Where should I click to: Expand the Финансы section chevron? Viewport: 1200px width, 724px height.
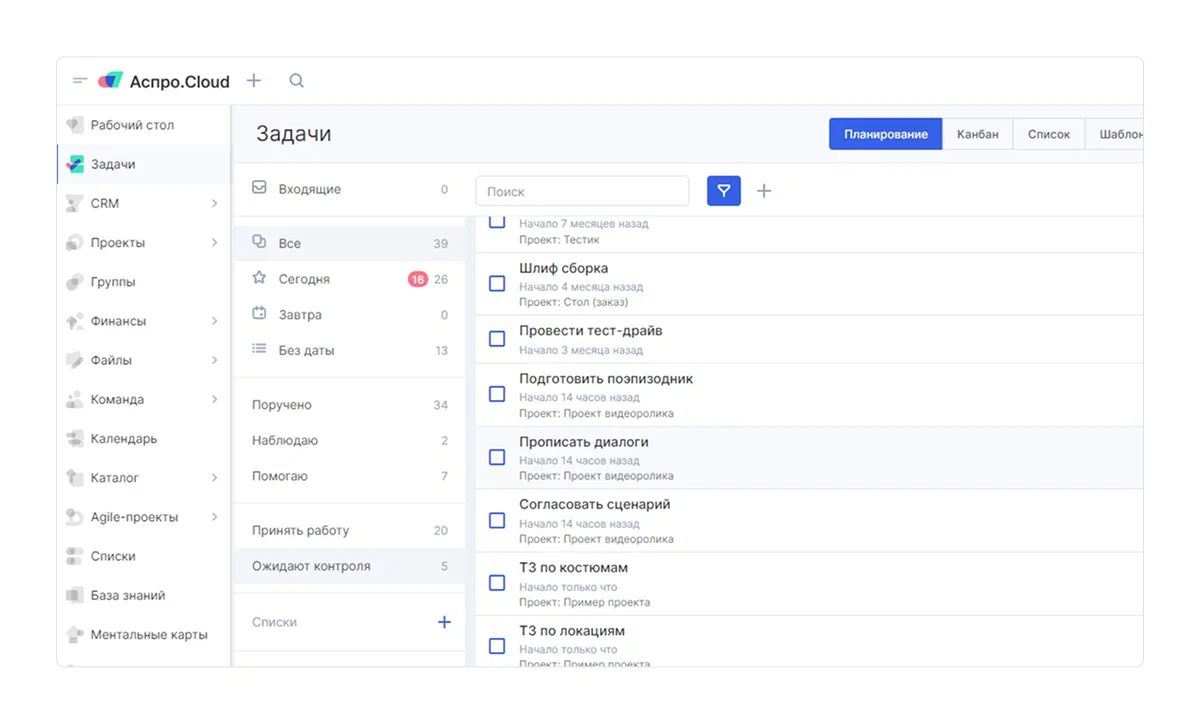tap(214, 321)
